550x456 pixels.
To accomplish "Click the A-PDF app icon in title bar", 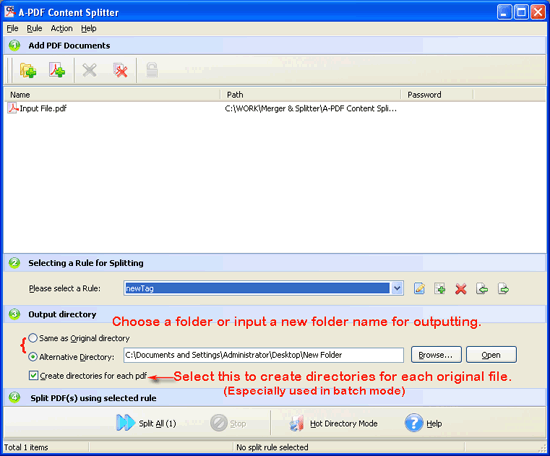I will point(10,12).
